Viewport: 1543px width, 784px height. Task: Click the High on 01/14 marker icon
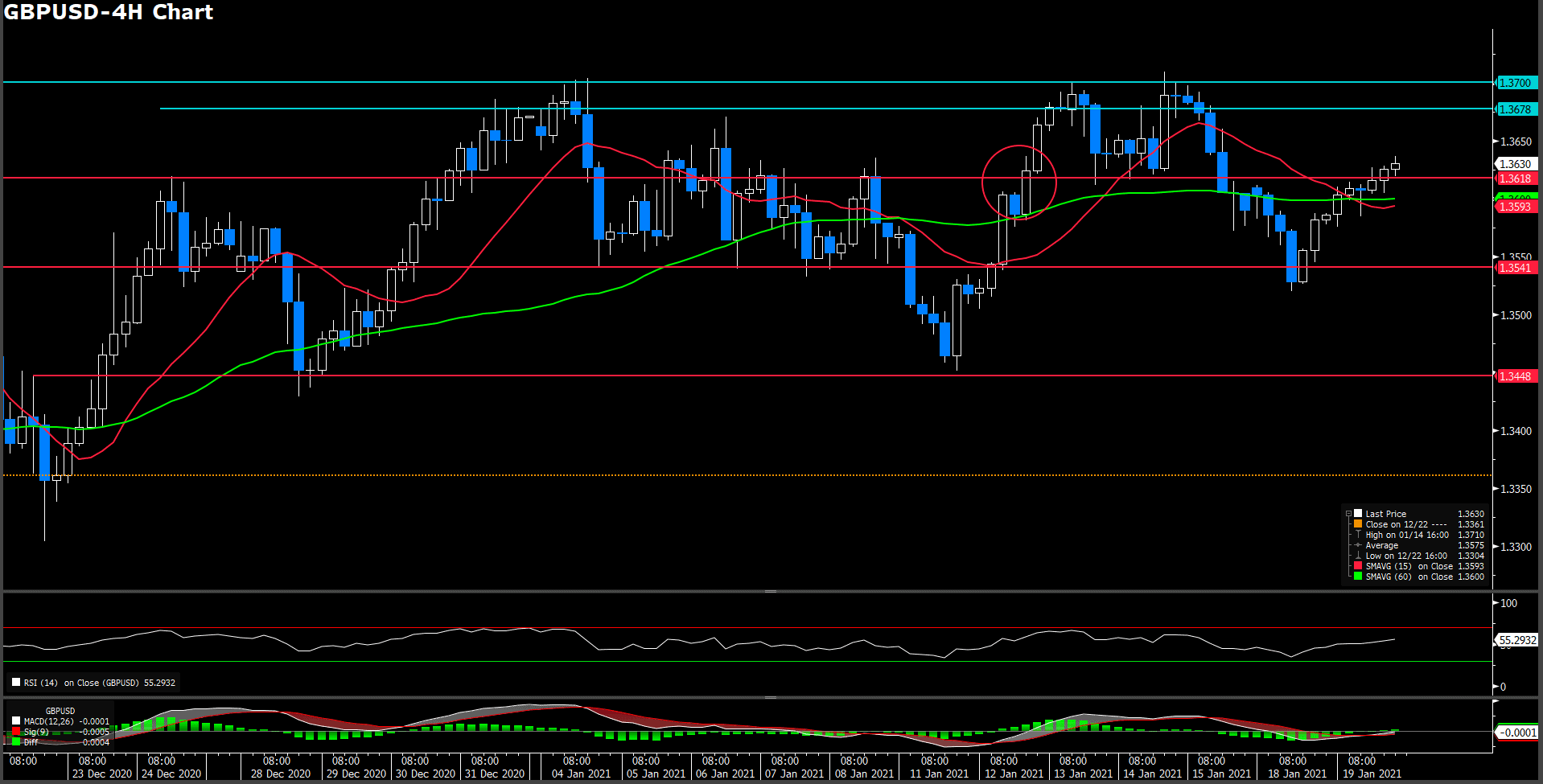[x=1358, y=534]
